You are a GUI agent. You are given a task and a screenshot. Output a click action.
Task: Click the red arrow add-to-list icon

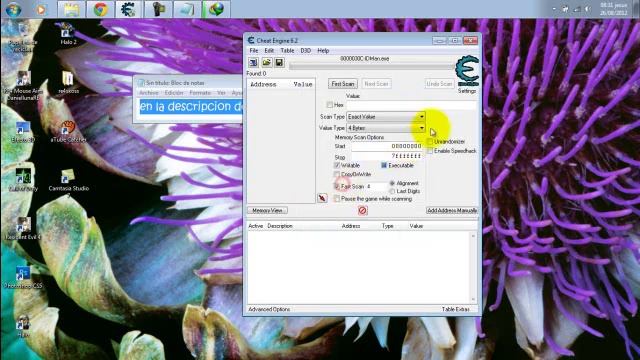(x=322, y=198)
